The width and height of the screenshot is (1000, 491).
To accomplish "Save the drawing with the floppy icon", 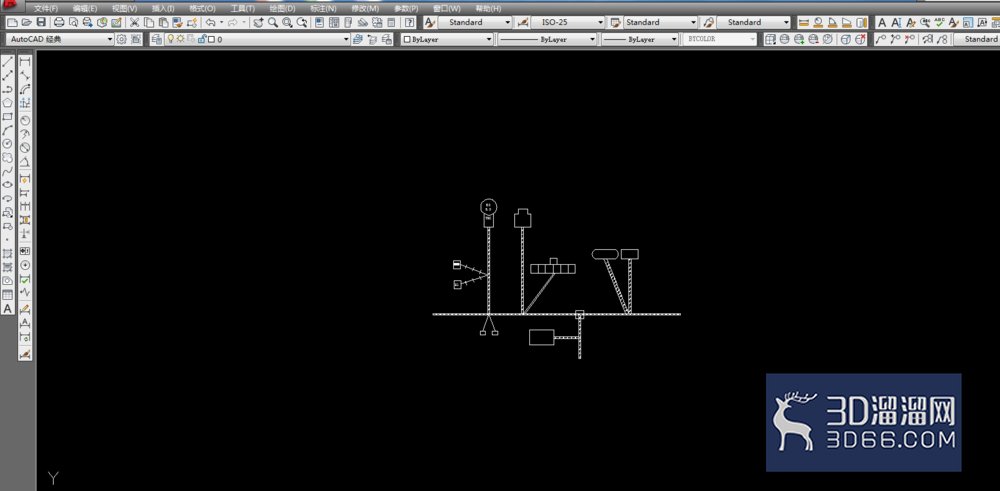I will pos(41,22).
